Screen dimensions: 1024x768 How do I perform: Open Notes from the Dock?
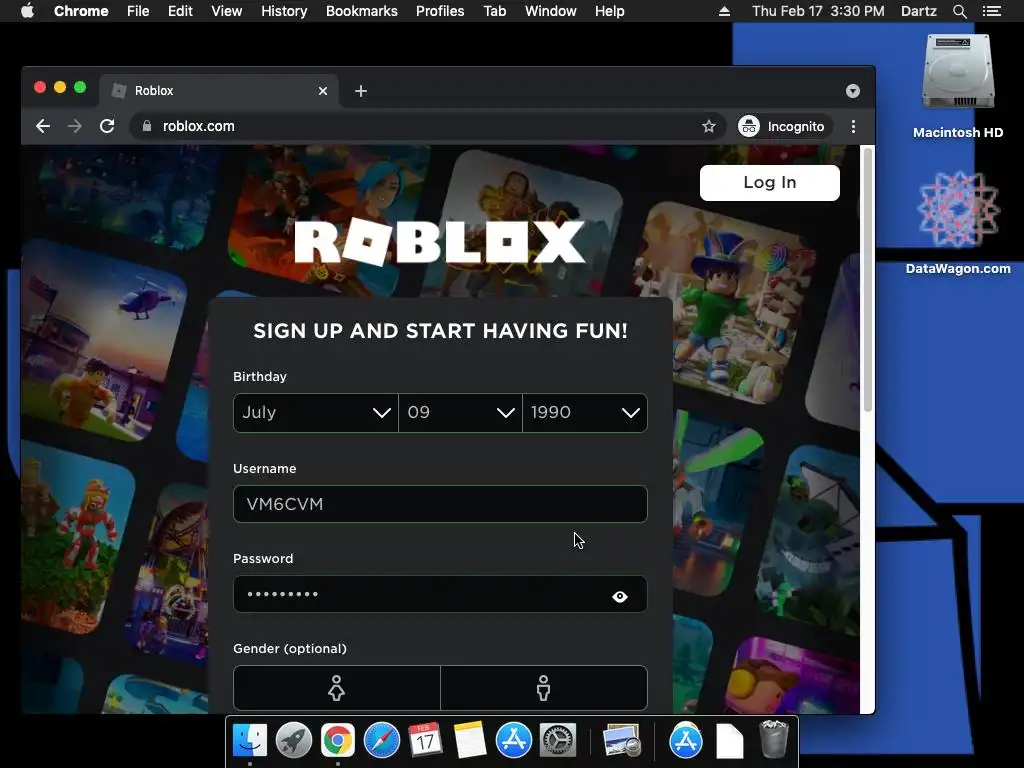470,741
